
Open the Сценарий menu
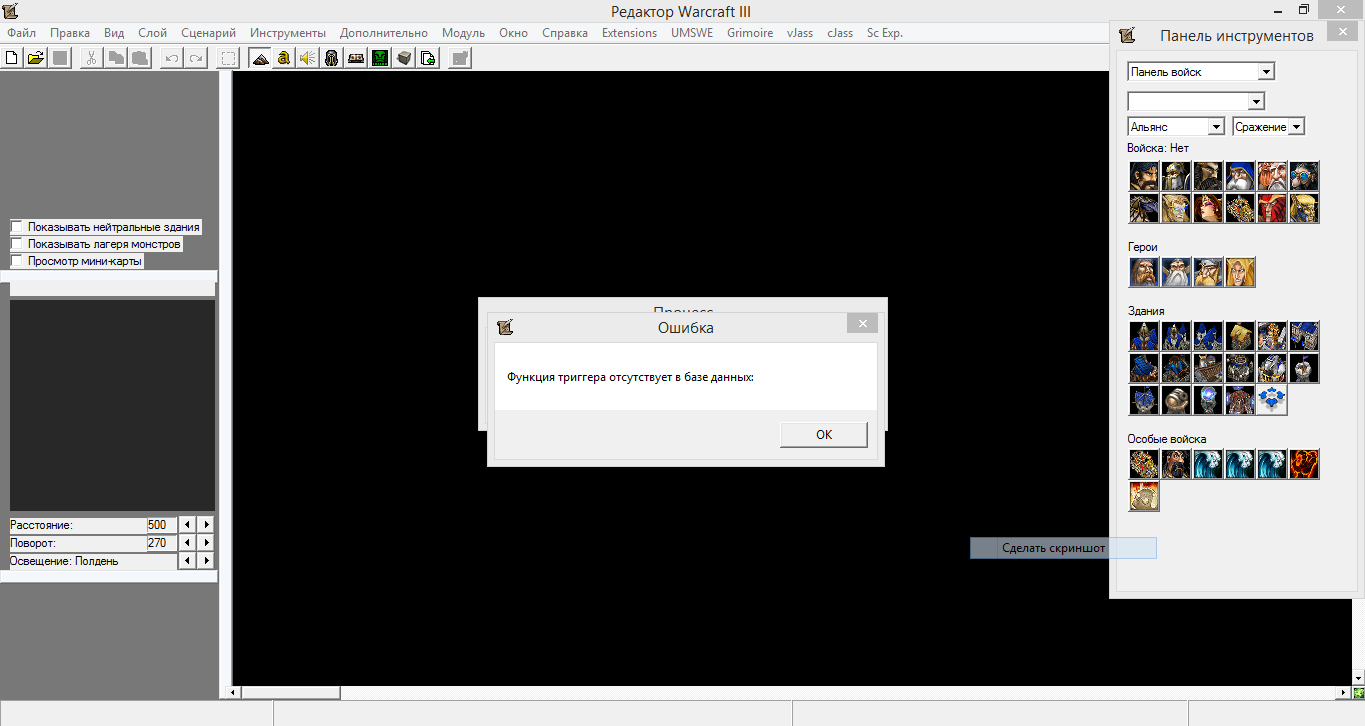208,33
